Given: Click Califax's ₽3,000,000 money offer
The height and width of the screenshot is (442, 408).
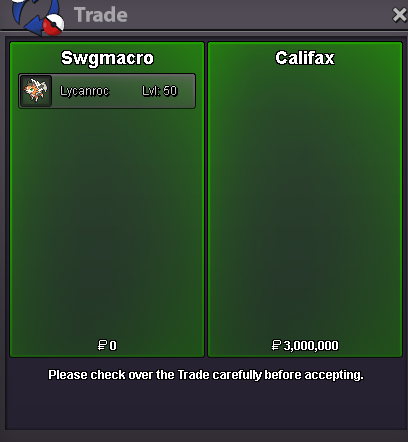Looking at the screenshot, I should click(305, 345).
